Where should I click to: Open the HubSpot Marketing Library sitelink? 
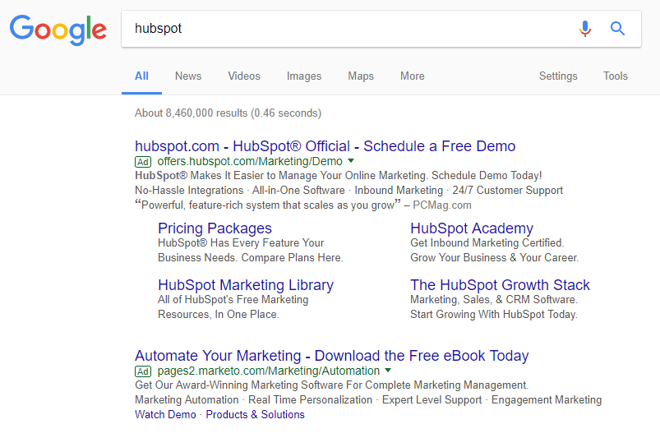pos(246,285)
